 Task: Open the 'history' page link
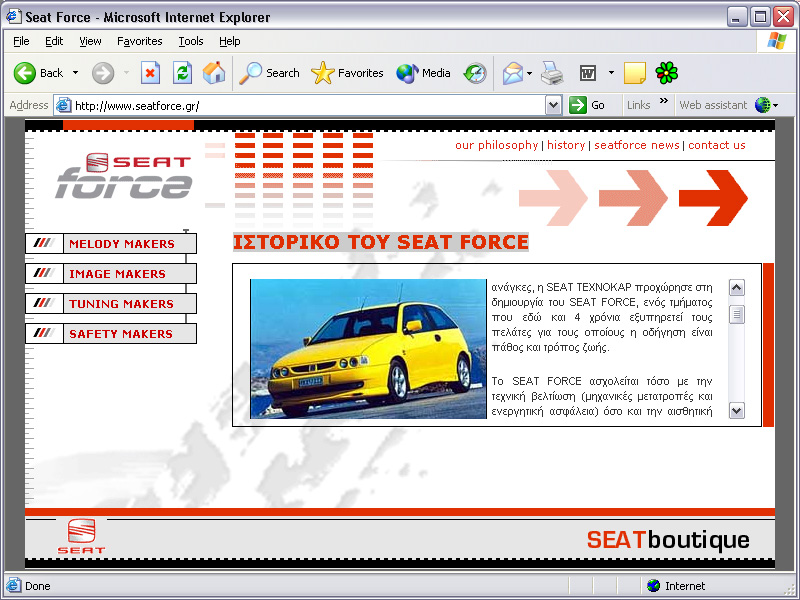pos(566,145)
